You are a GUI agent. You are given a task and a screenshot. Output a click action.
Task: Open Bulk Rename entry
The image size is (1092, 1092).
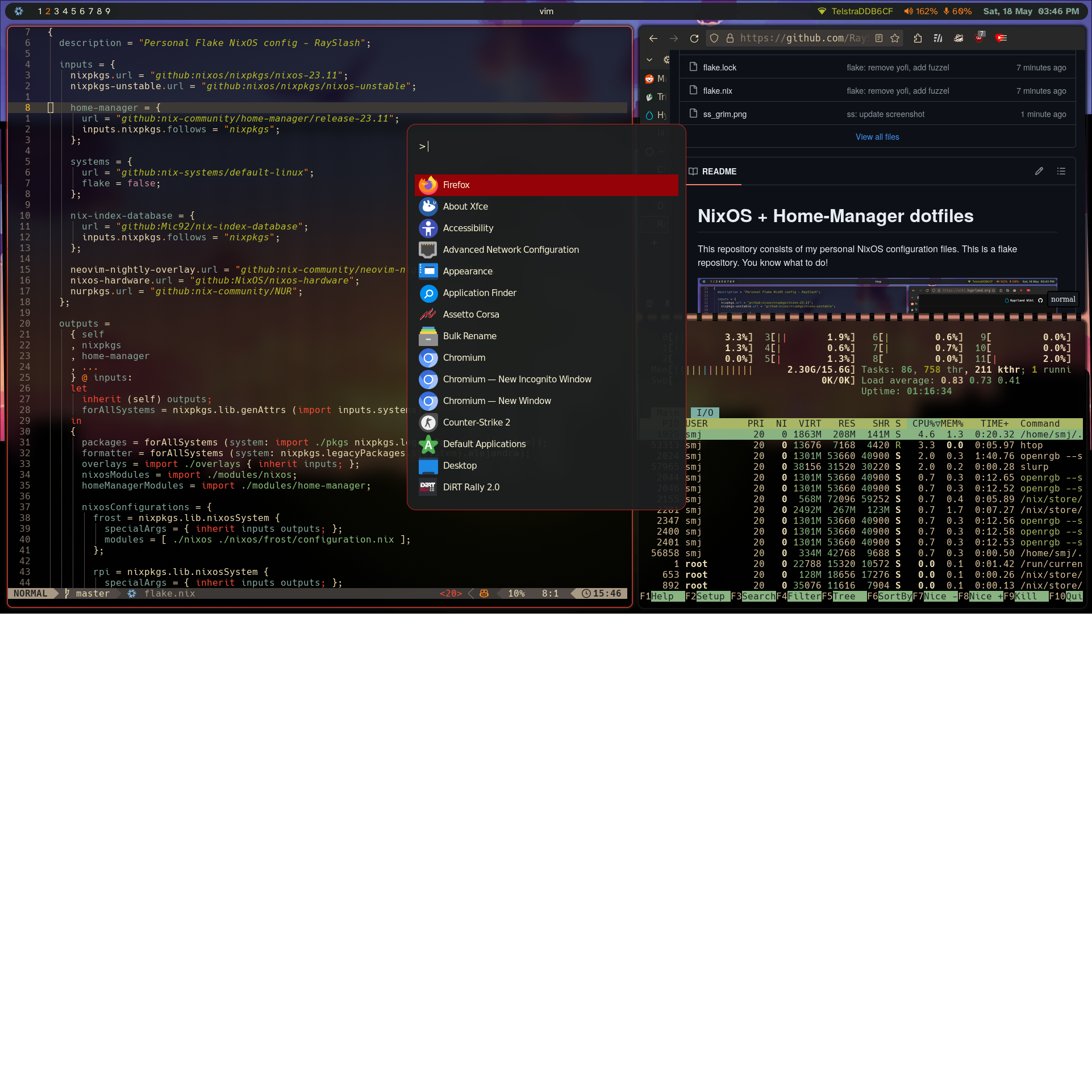coord(546,336)
